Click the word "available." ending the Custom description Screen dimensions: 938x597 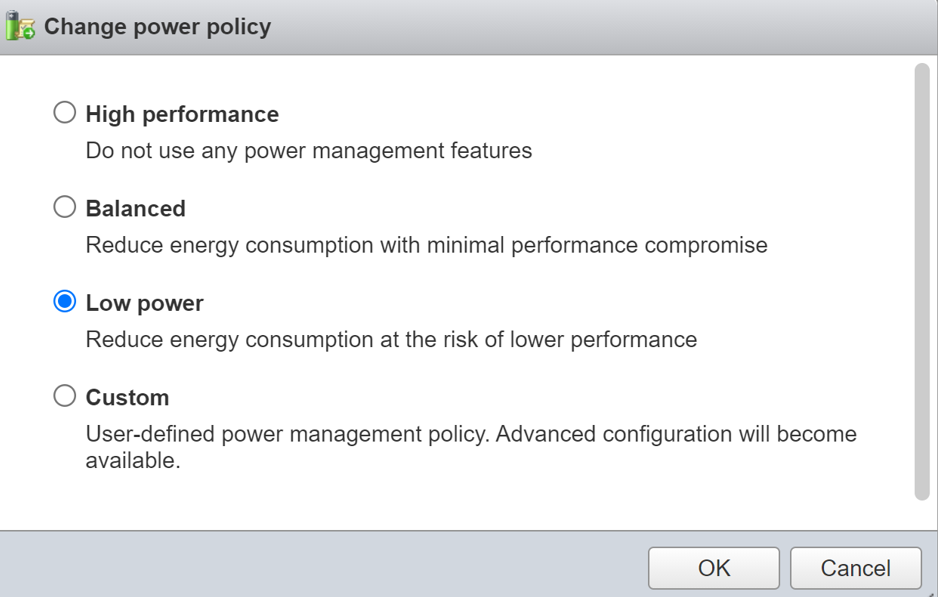tap(133, 461)
